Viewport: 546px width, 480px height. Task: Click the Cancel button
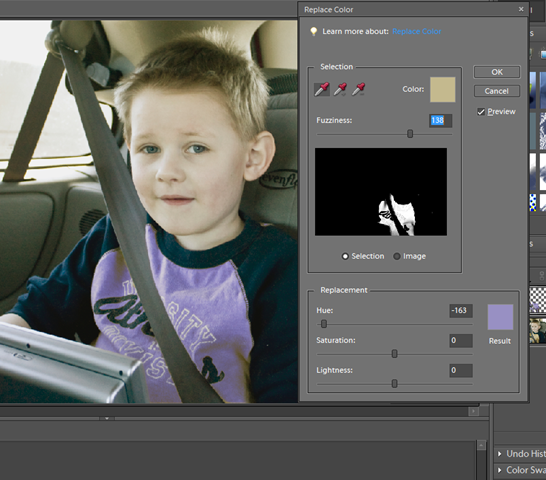[497, 91]
